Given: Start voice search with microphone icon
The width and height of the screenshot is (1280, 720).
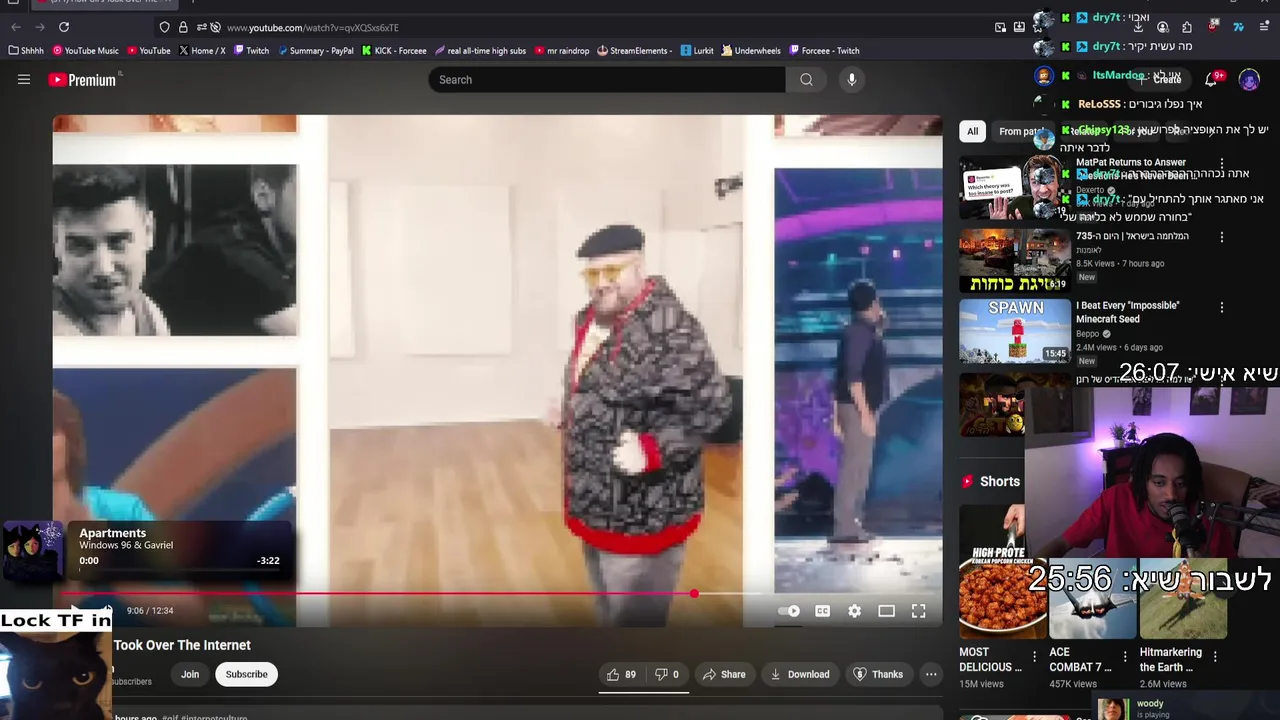Looking at the screenshot, I should point(851,80).
